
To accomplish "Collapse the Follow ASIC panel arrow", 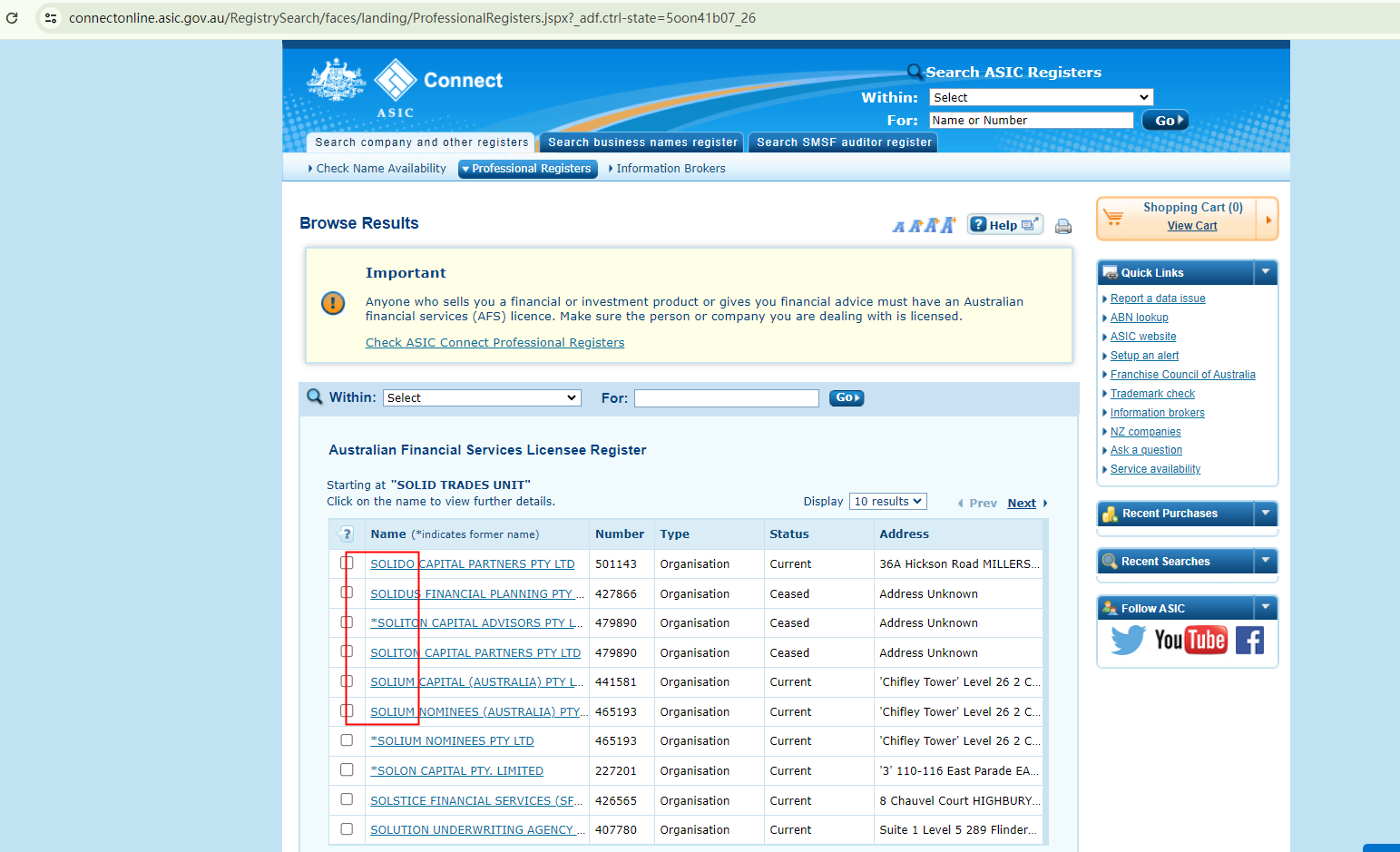I will [1266, 607].
